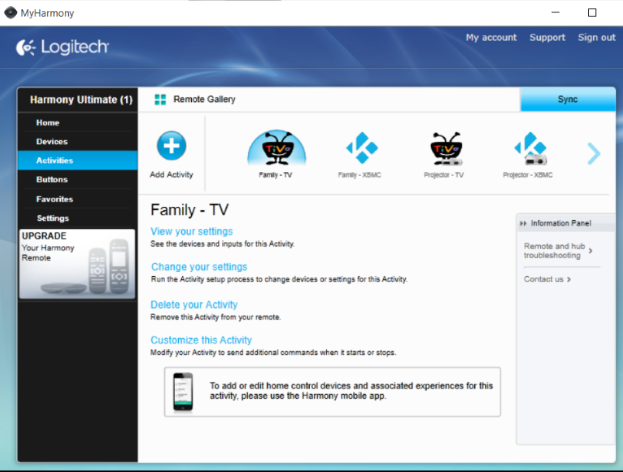The width and height of the screenshot is (623, 472).
Task: Click the Remote Gallery grid icon
Action: click(x=160, y=99)
